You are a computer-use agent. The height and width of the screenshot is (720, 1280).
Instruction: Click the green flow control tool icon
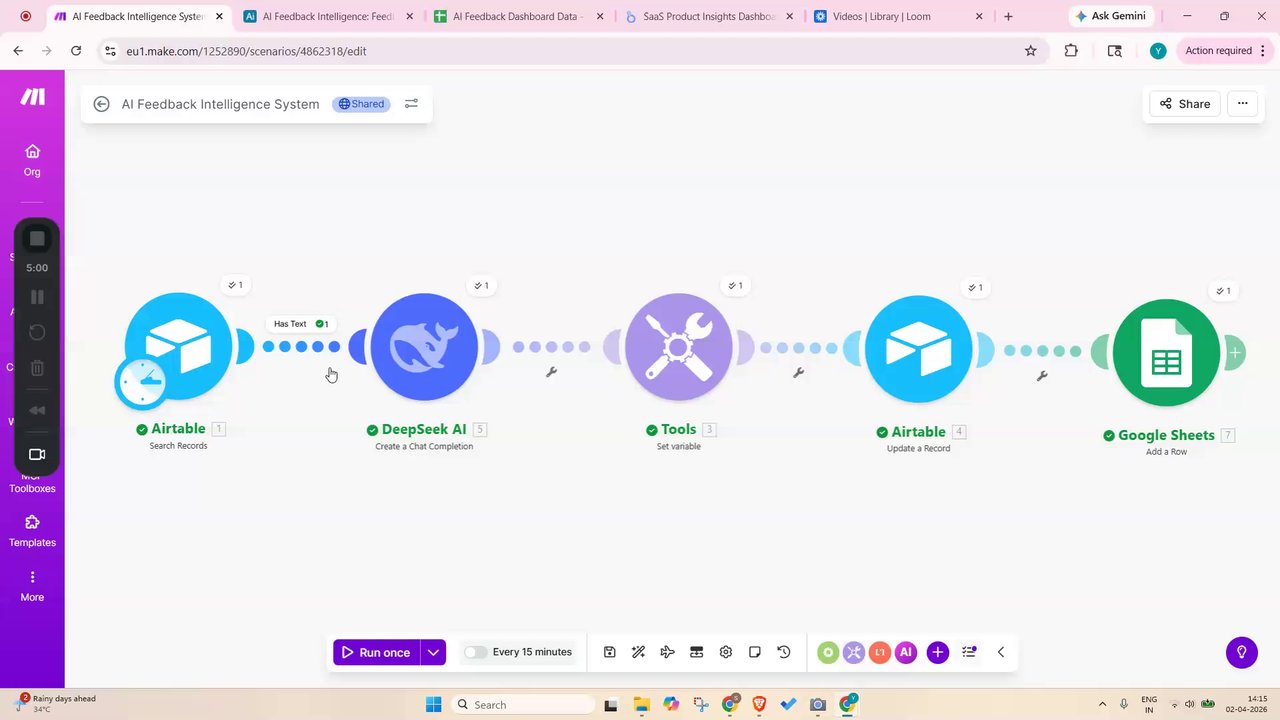tap(828, 652)
